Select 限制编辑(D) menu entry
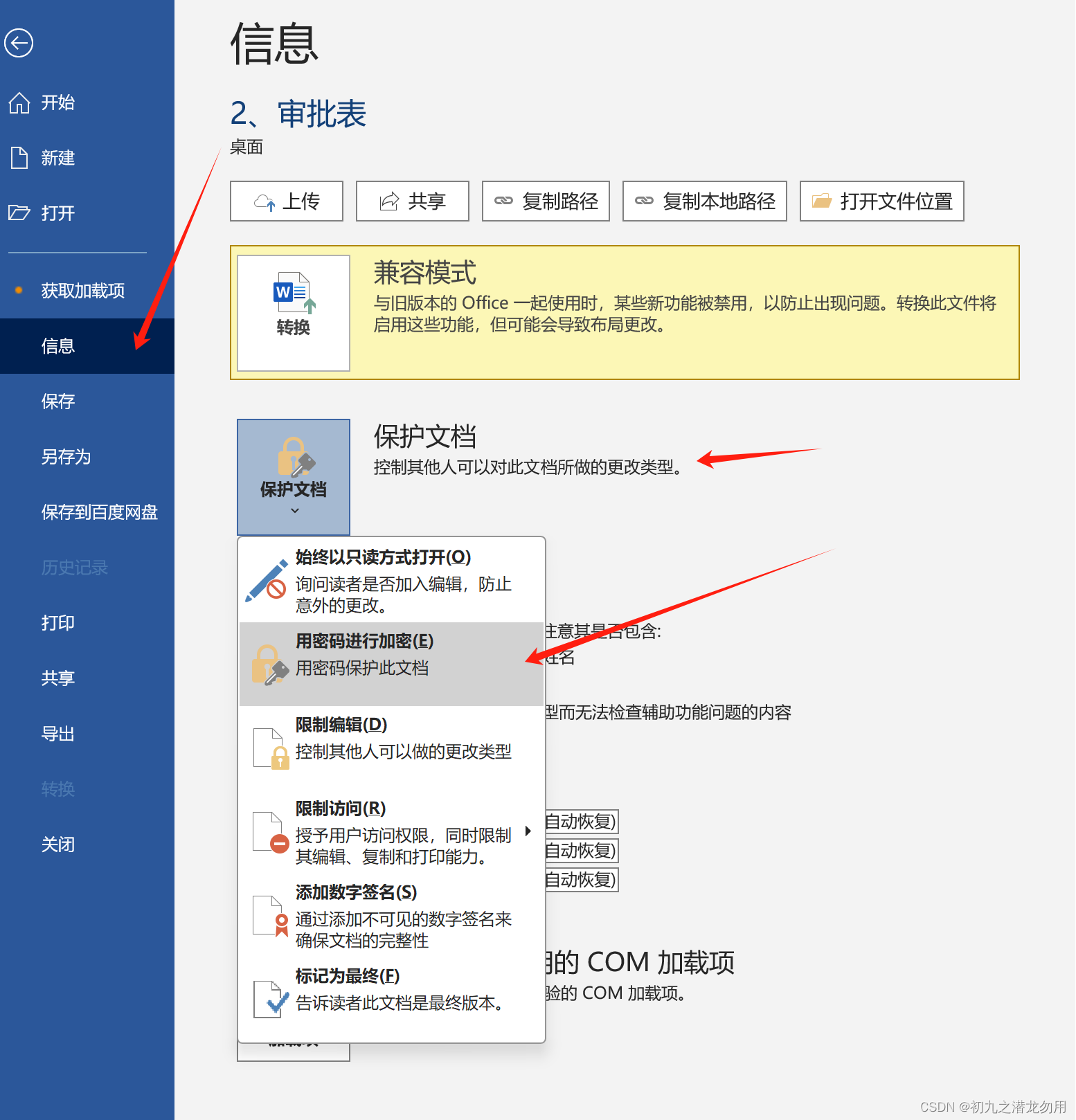1076x1120 pixels. click(x=391, y=748)
